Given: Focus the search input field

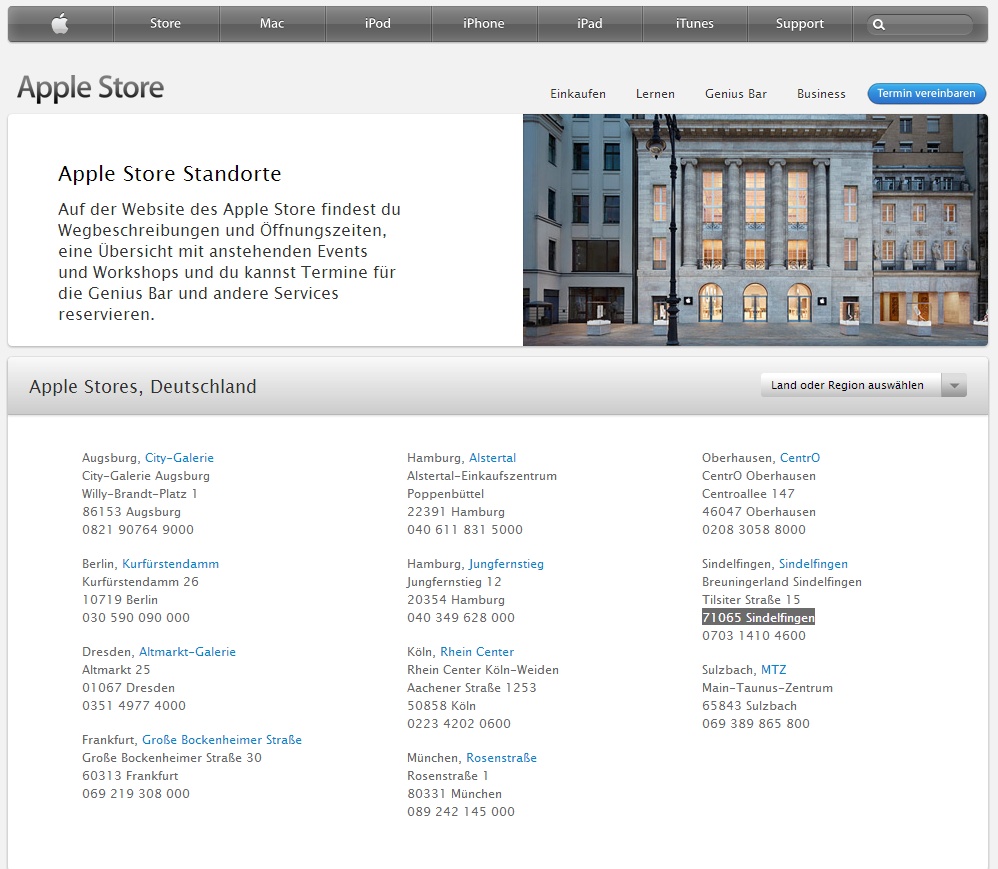Looking at the screenshot, I should 920,25.
